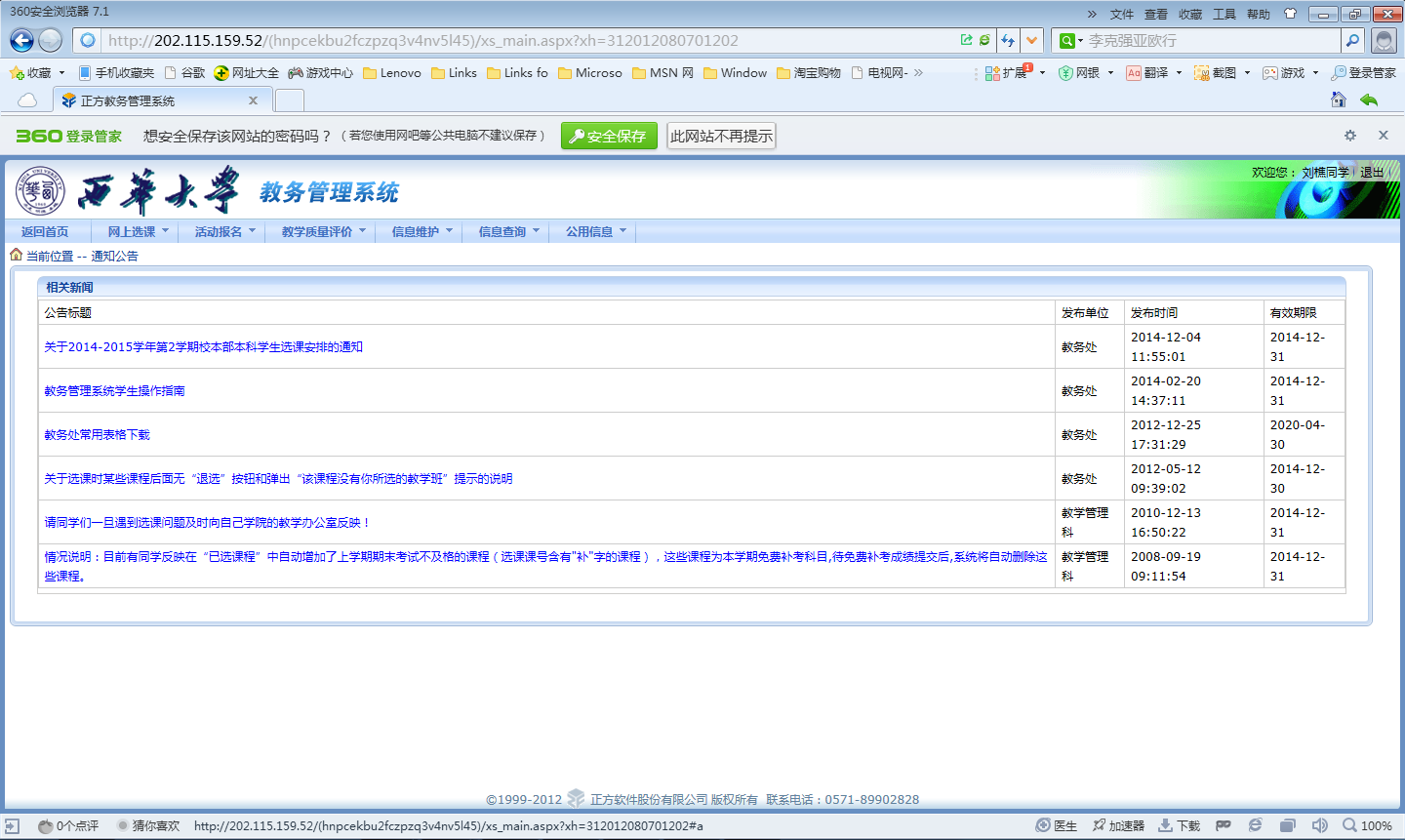Expand the 信息查询 dropdown menu
The height and width of the screenshot is (840, 1405).
[x=508, y=231]
